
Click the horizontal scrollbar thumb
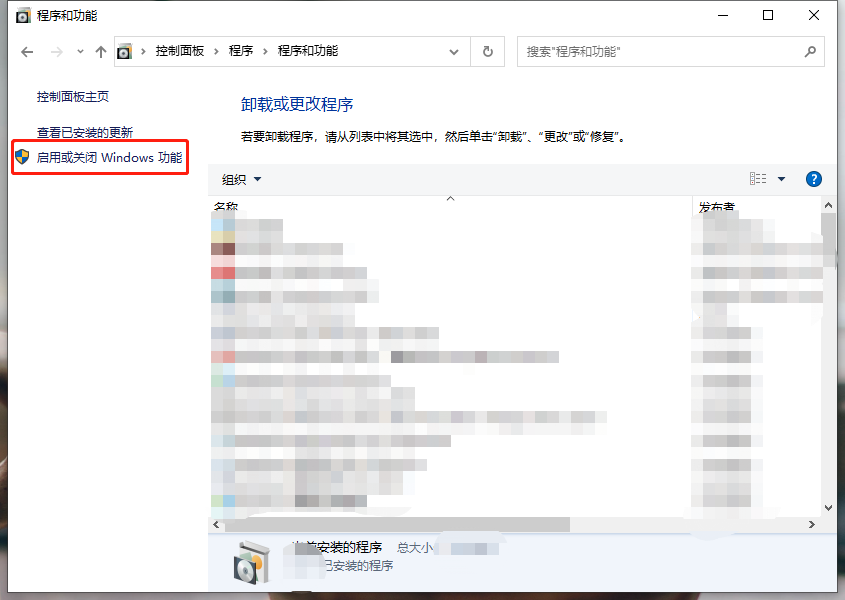click(397, 525)
